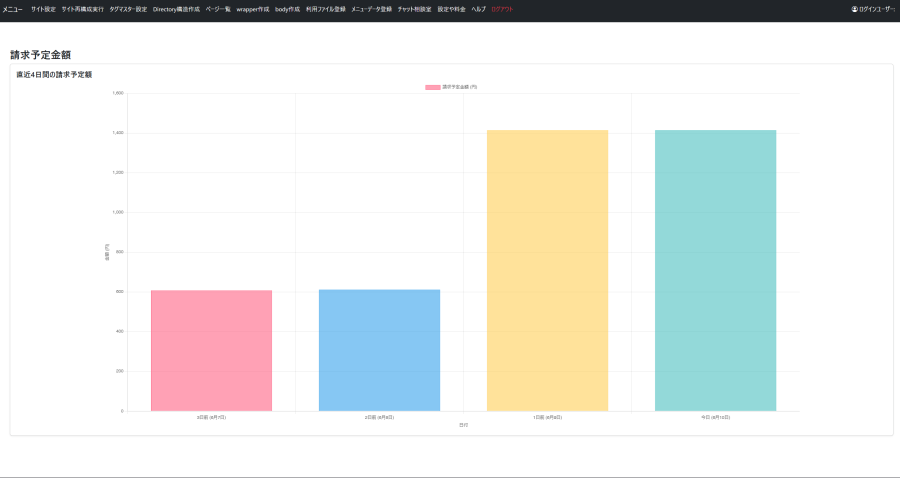The height and width of the screenshot is (478, 900).
Task: Select チャット枠設定 in the navbar
Action: (x=414, y=9)
